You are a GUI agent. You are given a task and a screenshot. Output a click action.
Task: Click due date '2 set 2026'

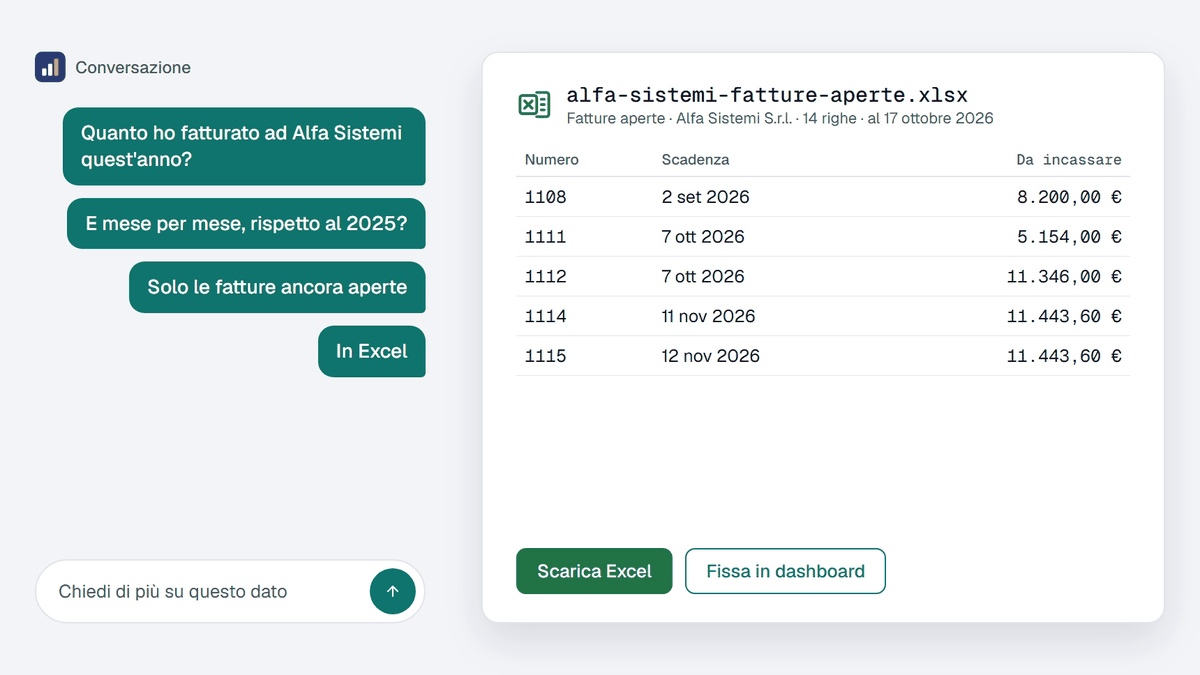(705, 197)
